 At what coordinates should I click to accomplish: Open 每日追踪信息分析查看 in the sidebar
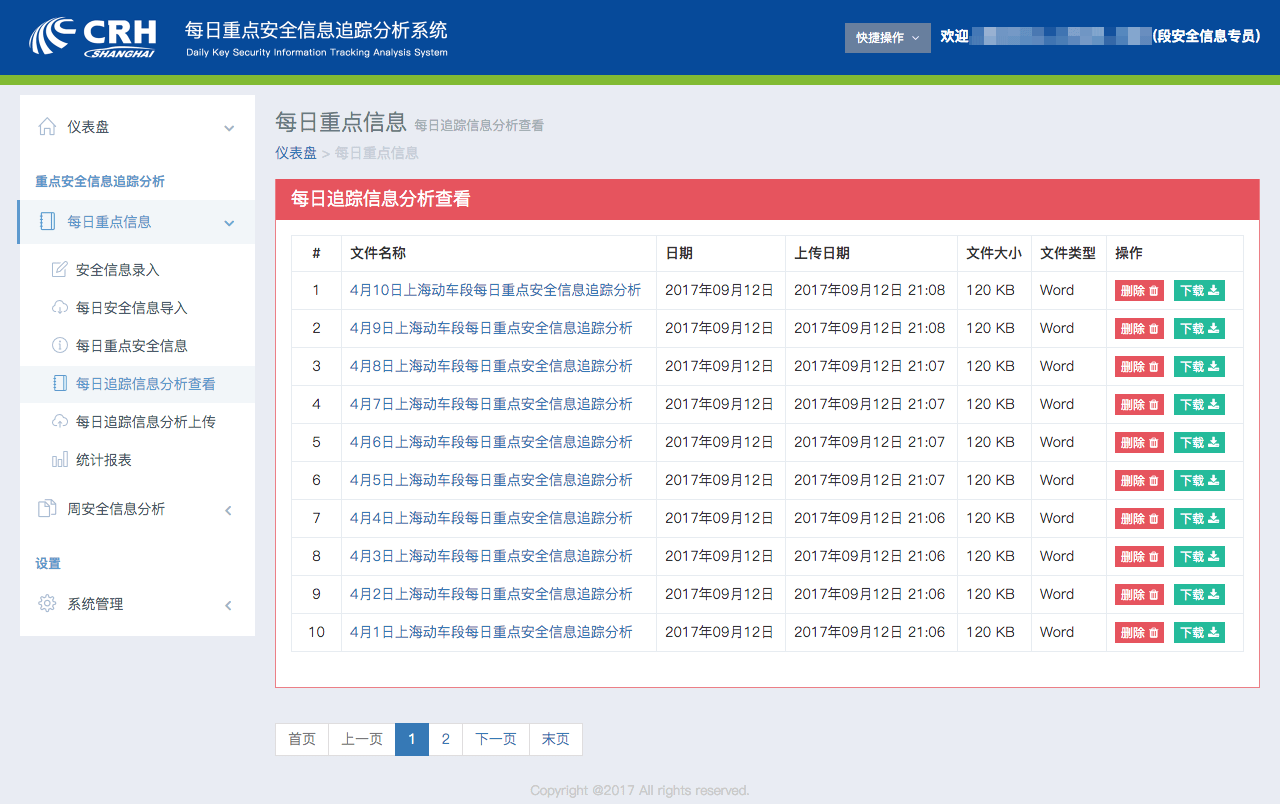(x=145, y=384)
